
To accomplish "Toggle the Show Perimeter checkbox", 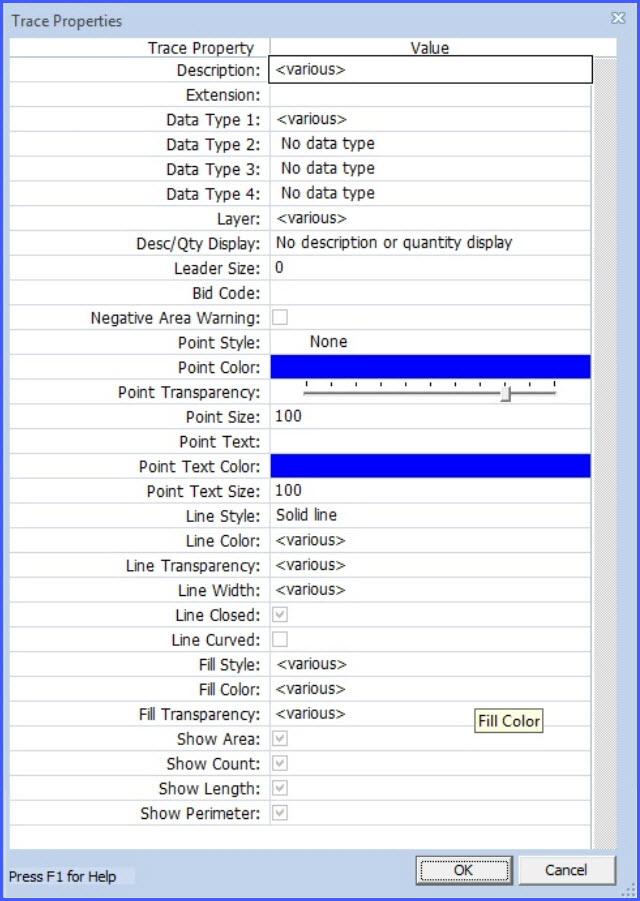I will click(280, 813).
